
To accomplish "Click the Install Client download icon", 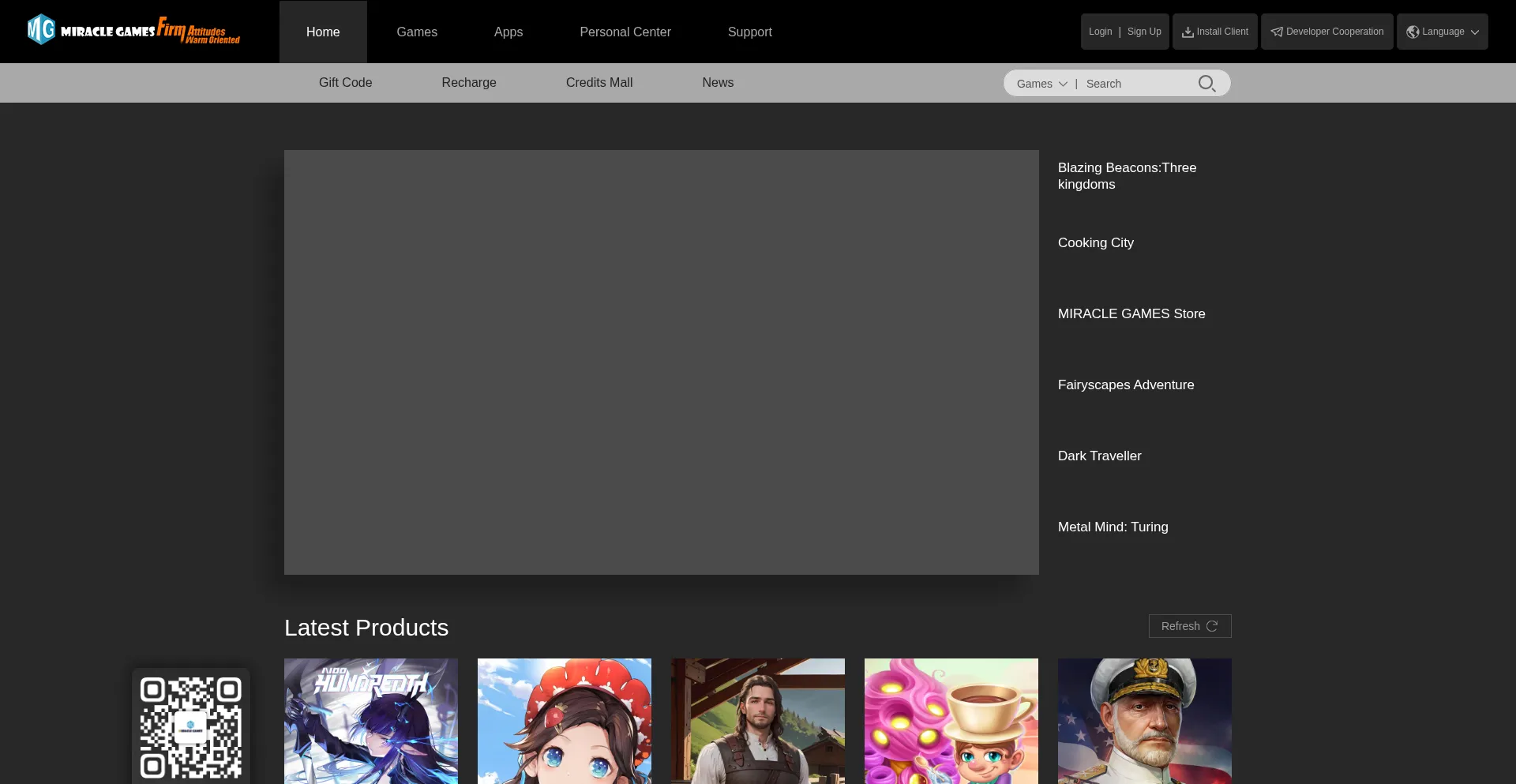I will pyautogui.click(x=1187, y=32).
